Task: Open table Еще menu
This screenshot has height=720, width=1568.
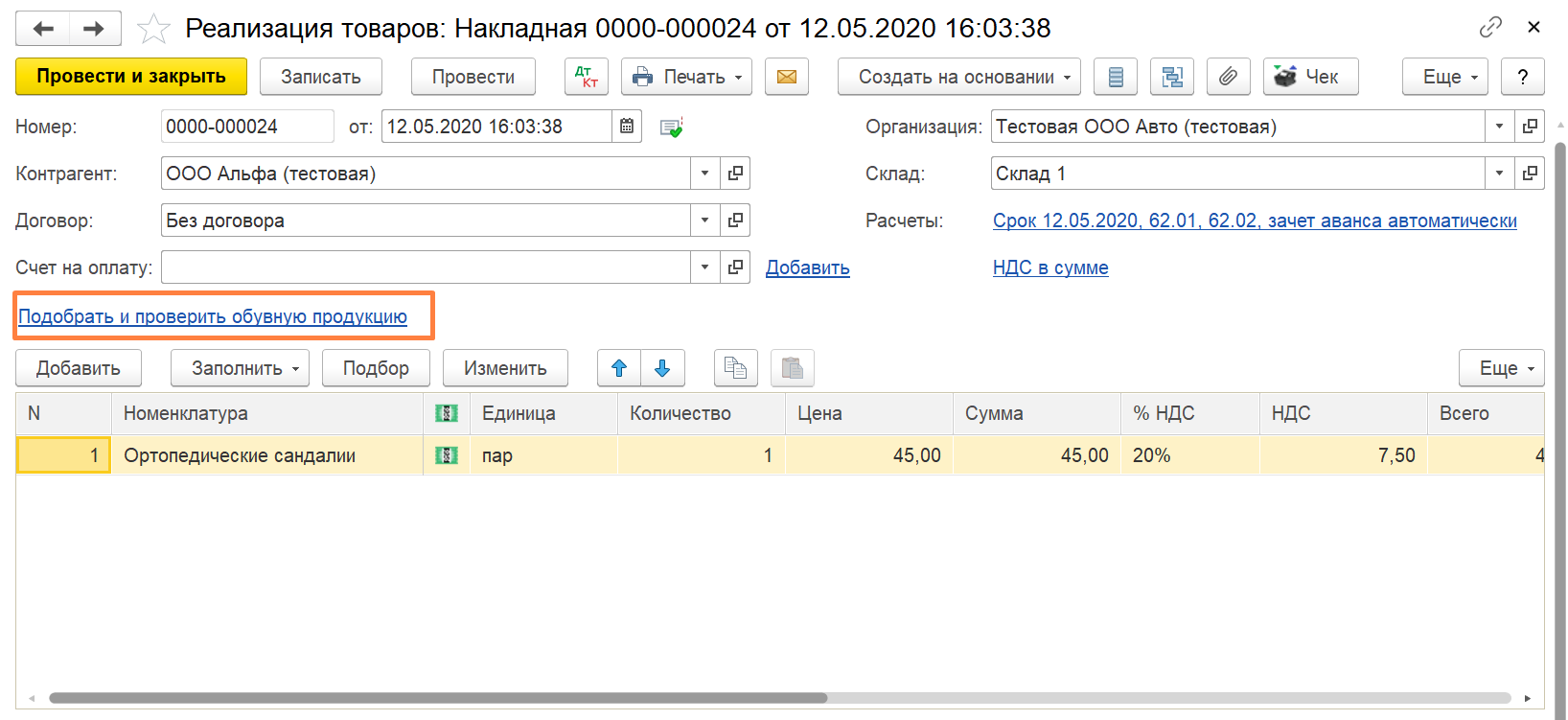Action: pos(1502,368)
